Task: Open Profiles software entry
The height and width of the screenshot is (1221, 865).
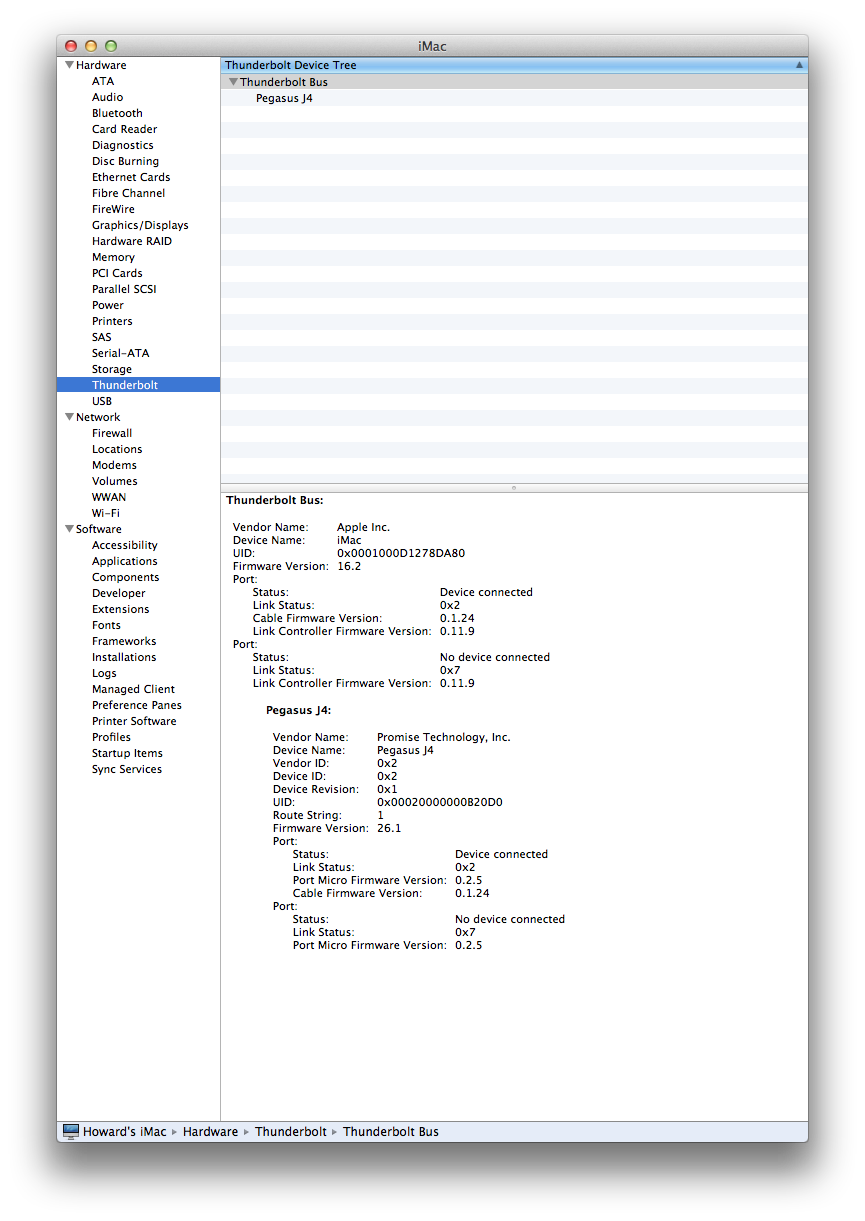Action: coord(111,737)
